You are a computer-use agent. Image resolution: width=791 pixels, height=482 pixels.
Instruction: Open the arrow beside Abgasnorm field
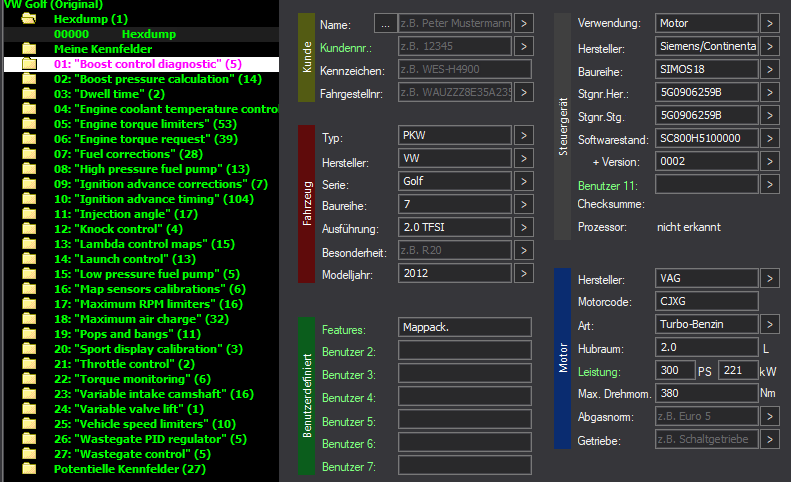coord(770,416)
